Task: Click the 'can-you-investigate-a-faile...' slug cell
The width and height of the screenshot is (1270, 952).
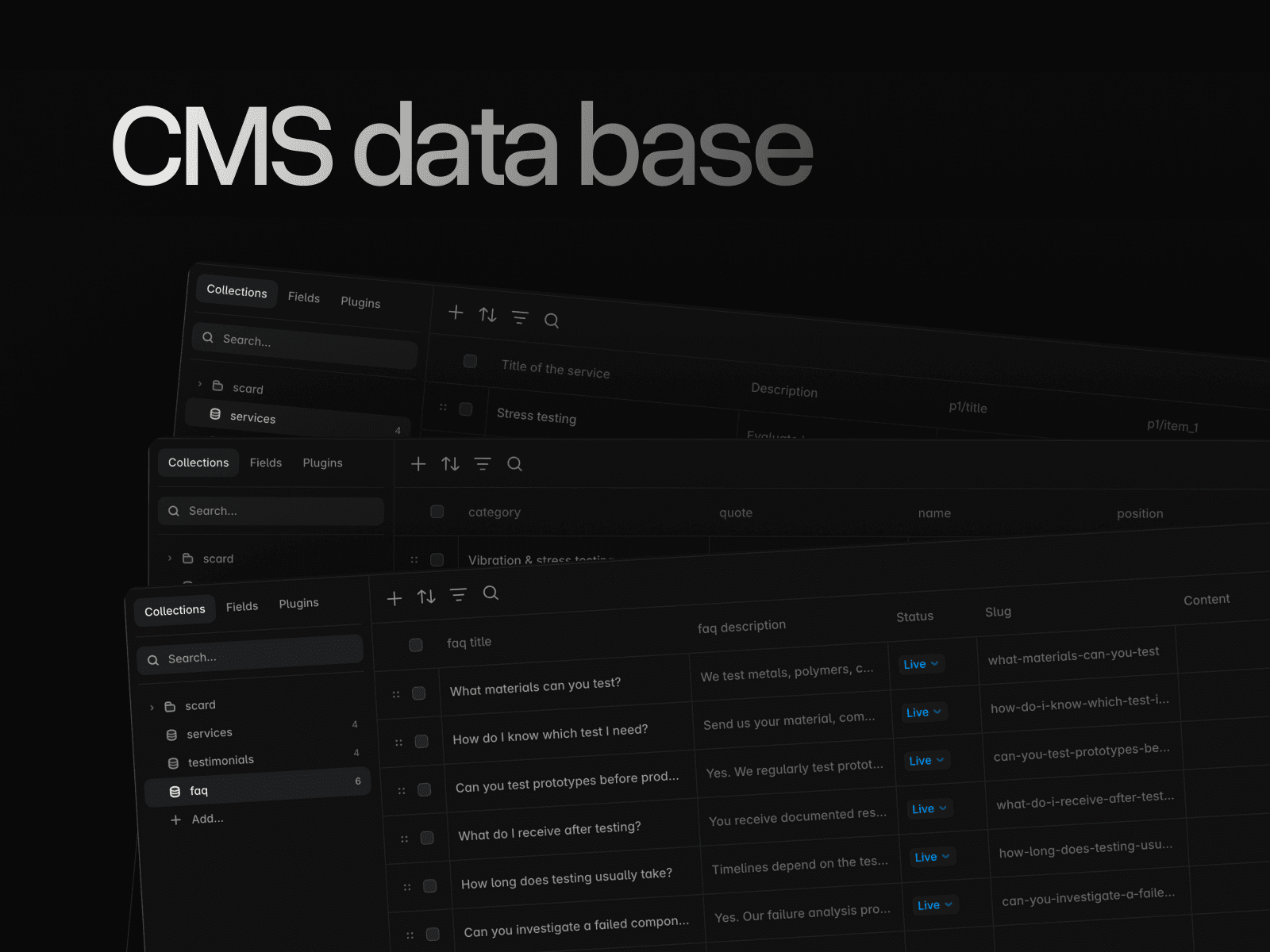Action: coord(1088,896)
